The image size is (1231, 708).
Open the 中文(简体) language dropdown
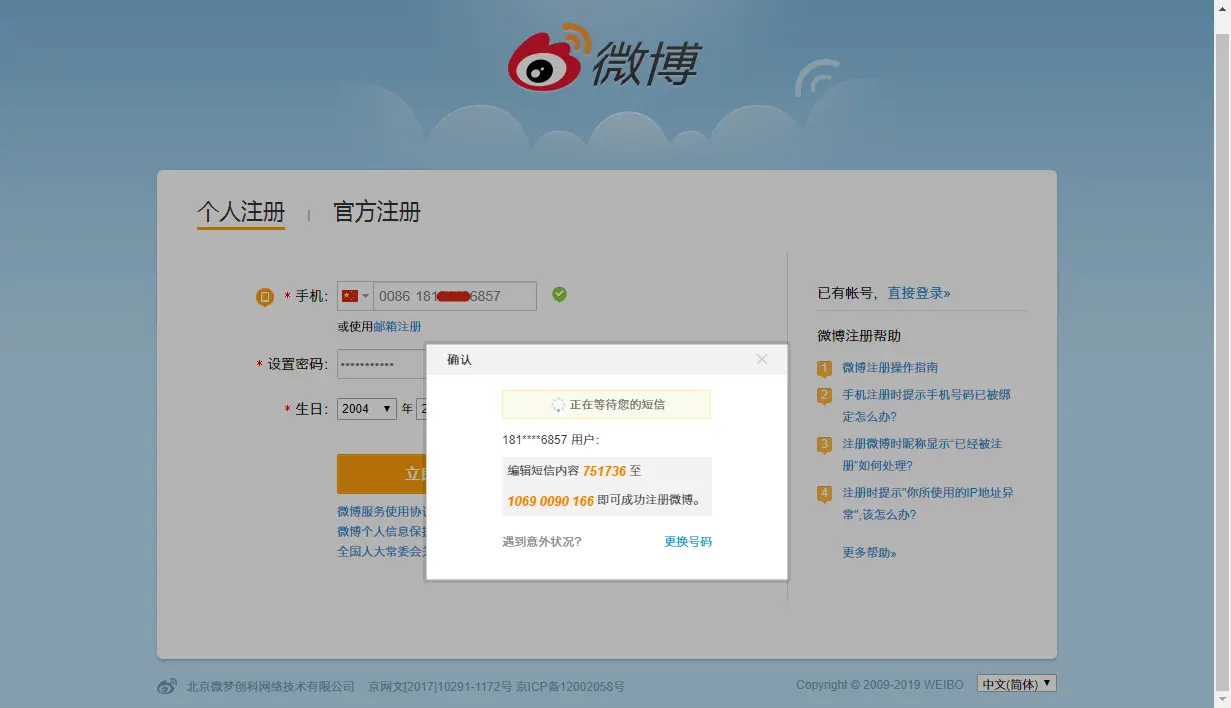pos(1016,684)
